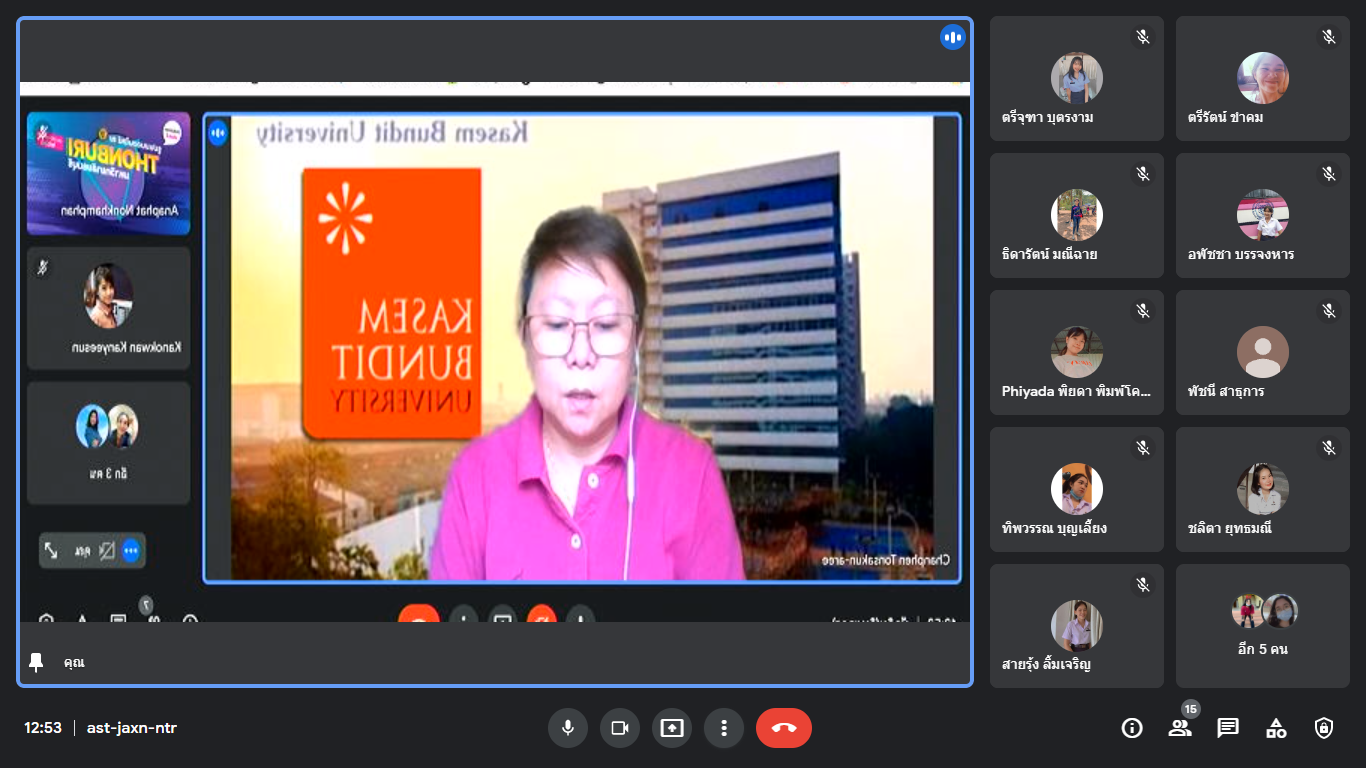The width and height of the screenshot is (1366, 768).
Task: Select avatar of สายรุ้ง ลิ้มเจริญ
Action: click(1077, 626)
